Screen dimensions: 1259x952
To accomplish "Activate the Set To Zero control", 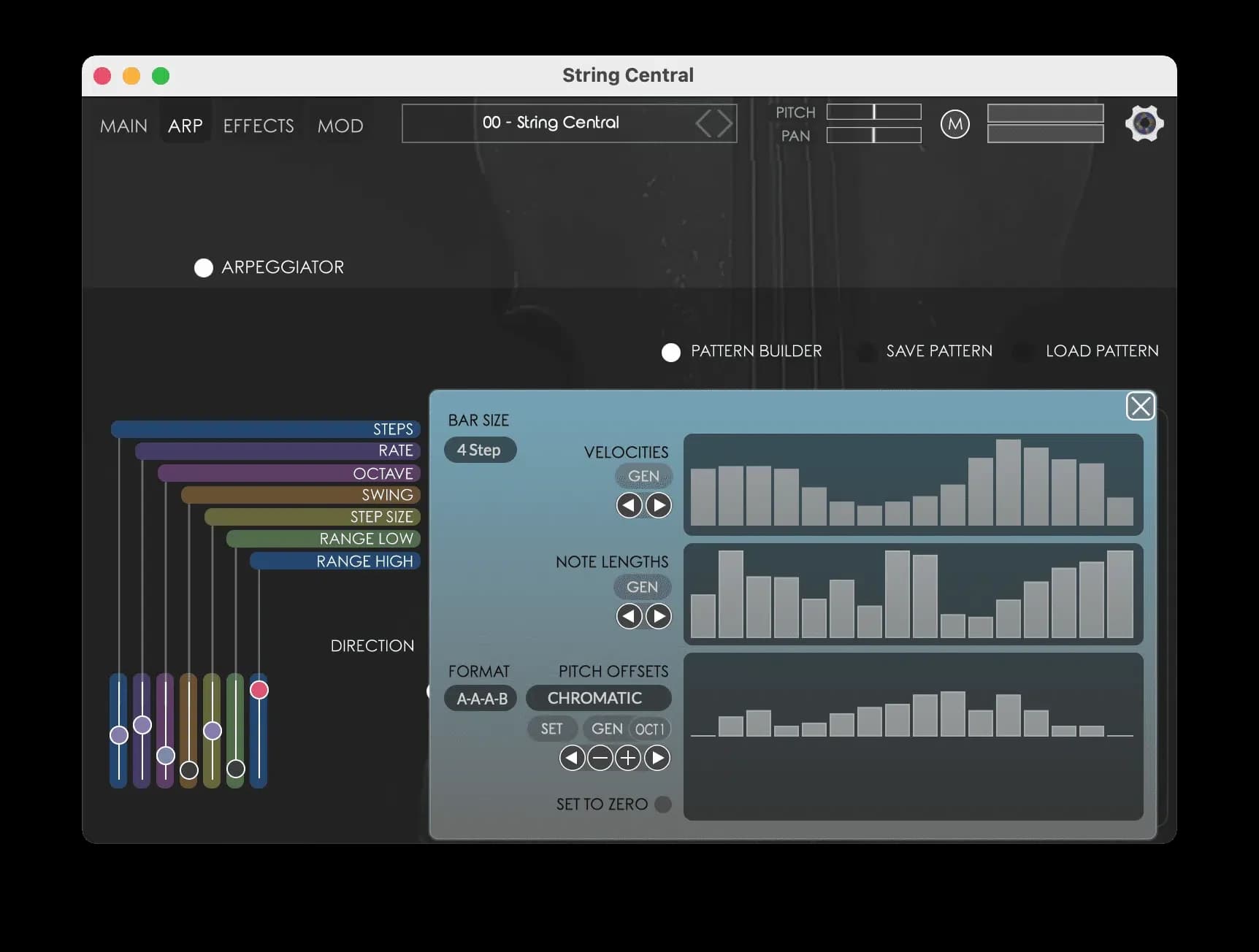I will (x=663, y=805).
